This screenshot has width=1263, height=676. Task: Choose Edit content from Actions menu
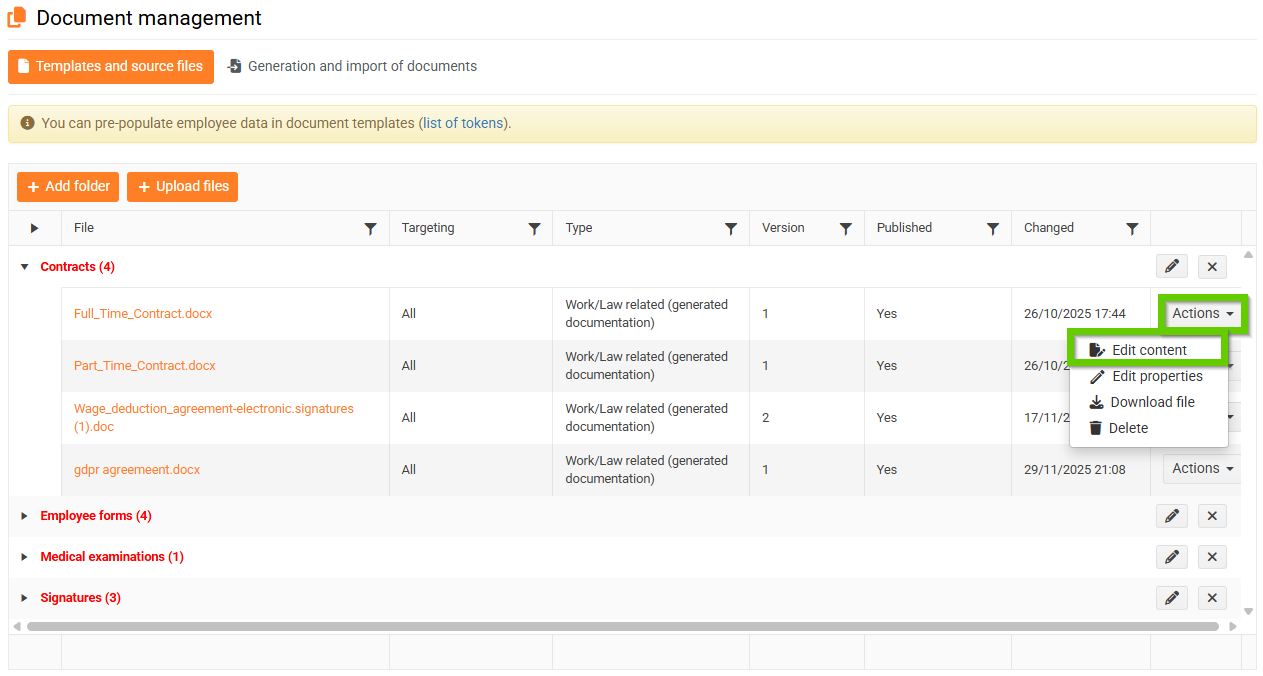[x=1148, y=350]
